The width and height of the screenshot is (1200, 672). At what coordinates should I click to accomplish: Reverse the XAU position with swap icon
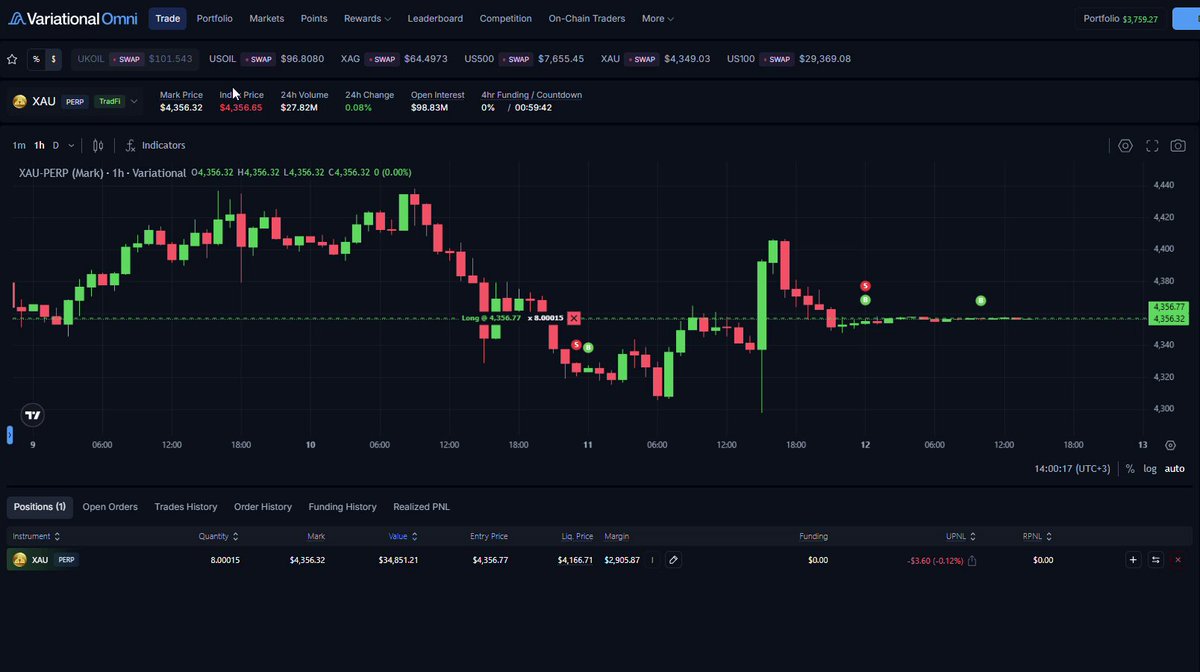1155,560
